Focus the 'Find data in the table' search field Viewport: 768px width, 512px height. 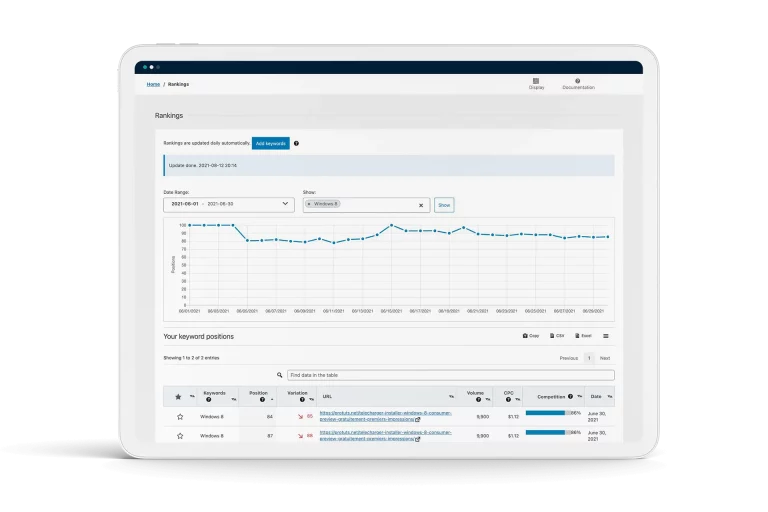(450, 375)
